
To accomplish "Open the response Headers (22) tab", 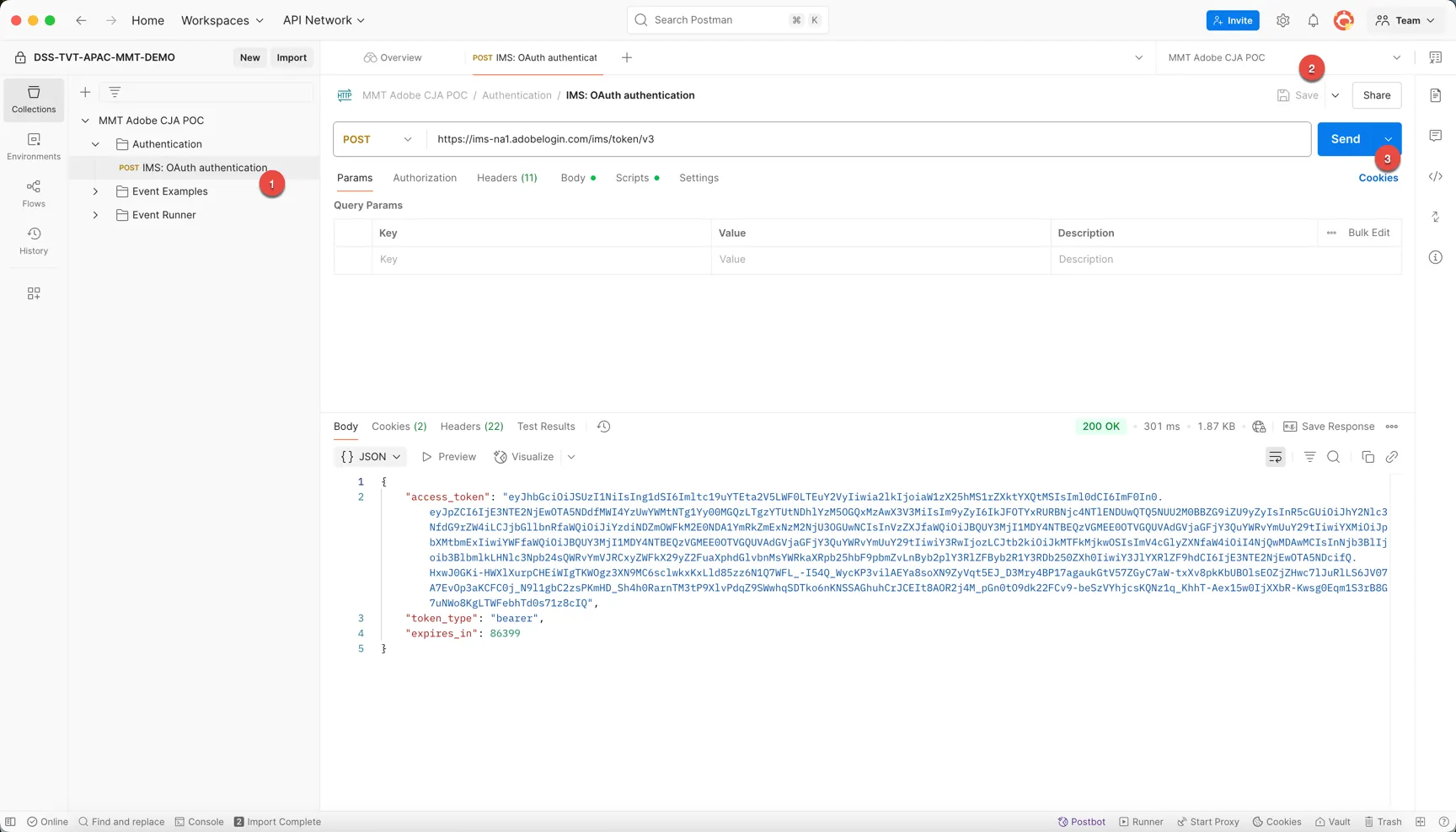I will (472, 427).
